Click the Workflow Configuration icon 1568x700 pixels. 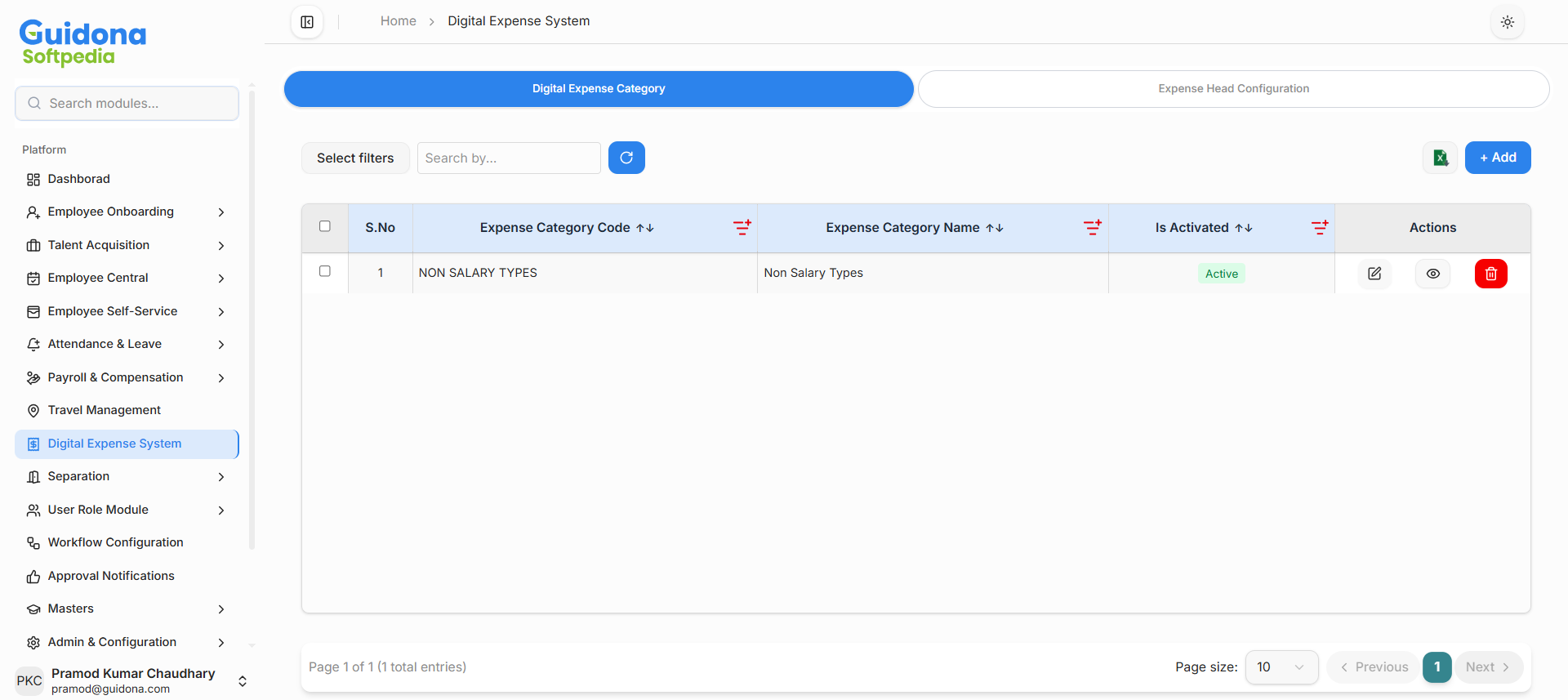tap(33, 543)
